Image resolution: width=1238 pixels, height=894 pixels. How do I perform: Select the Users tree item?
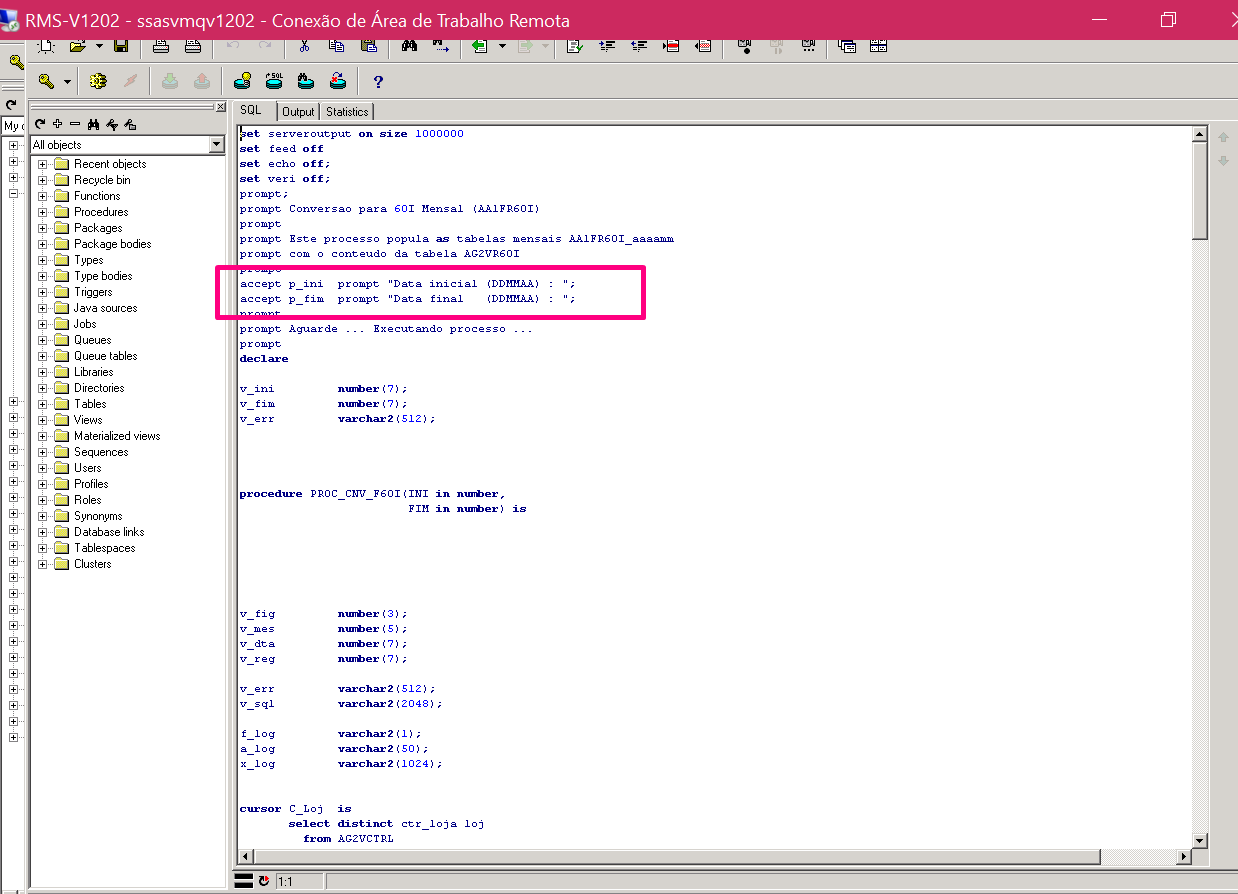coord(87,468)
